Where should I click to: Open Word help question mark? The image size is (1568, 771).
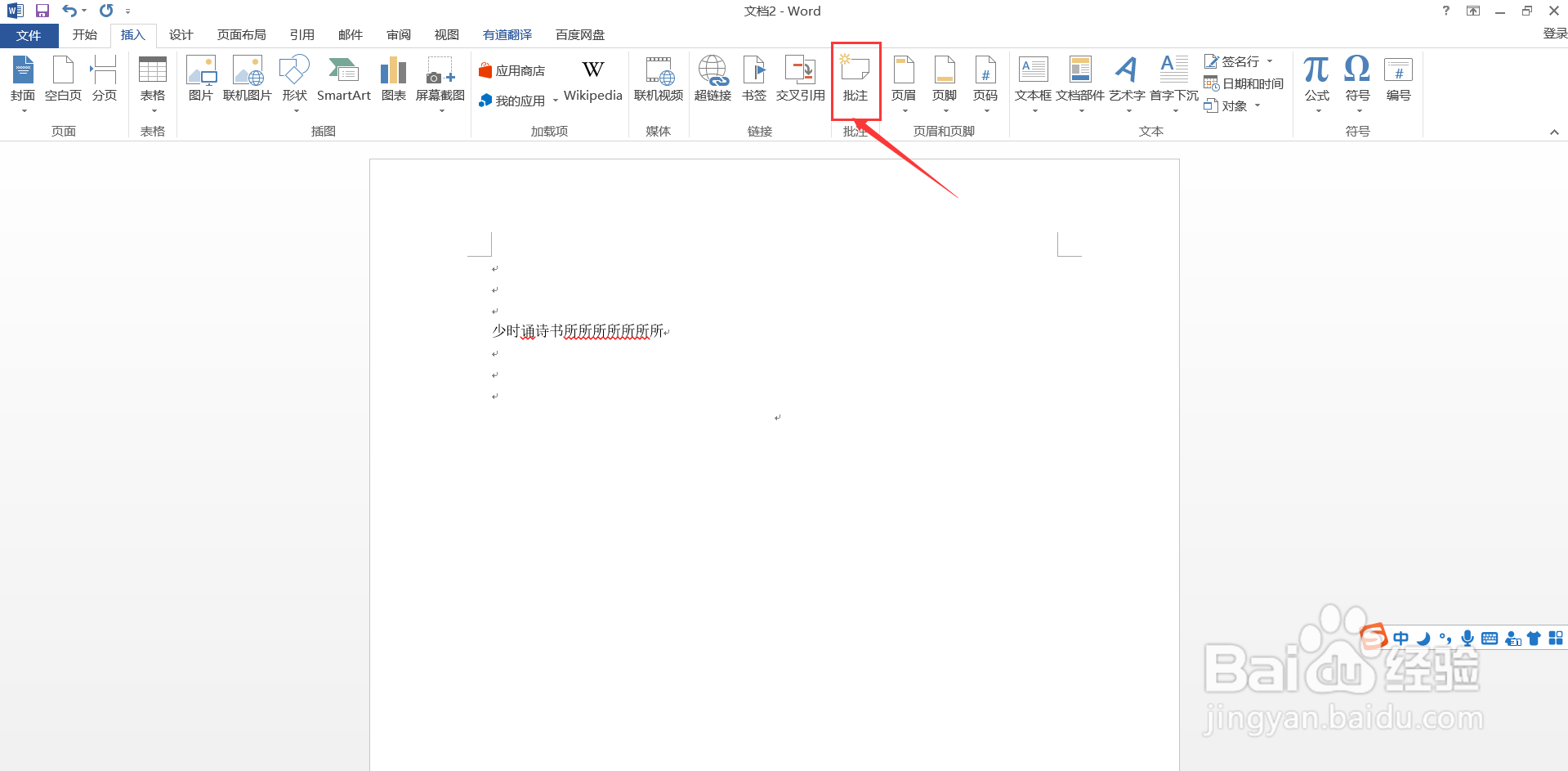click(x=1446, y=11)
